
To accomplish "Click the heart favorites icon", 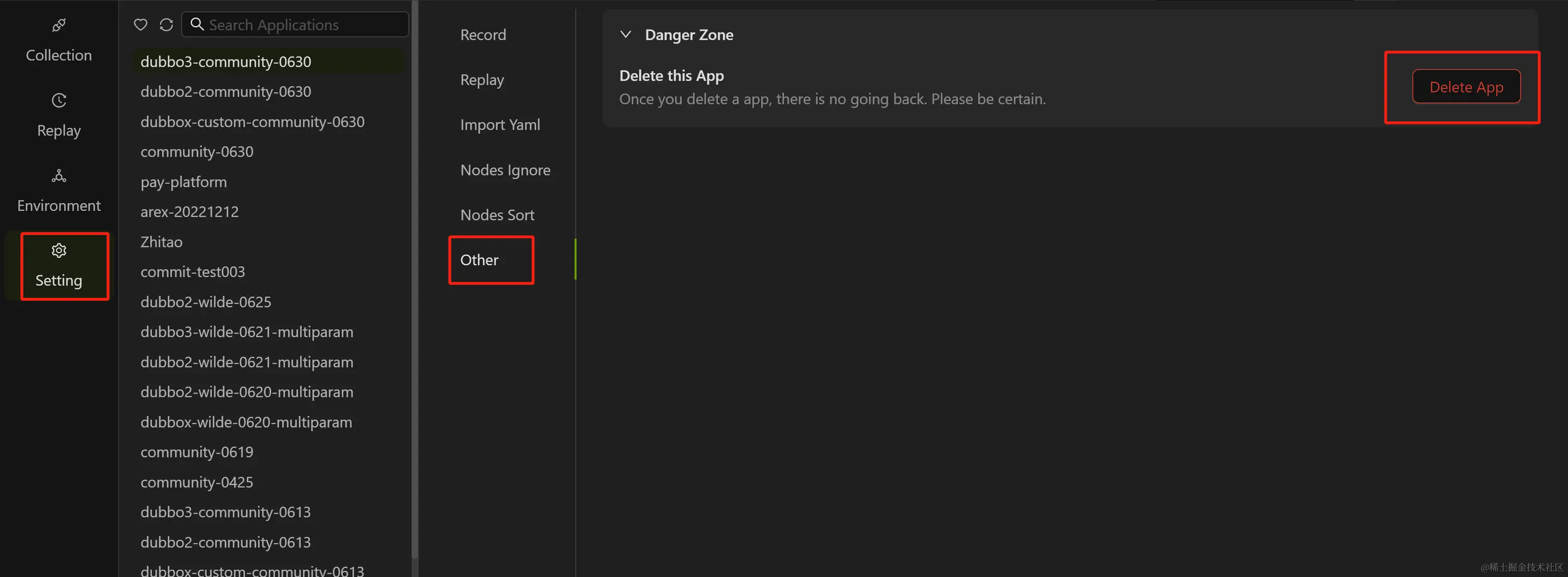I will 141,25.
